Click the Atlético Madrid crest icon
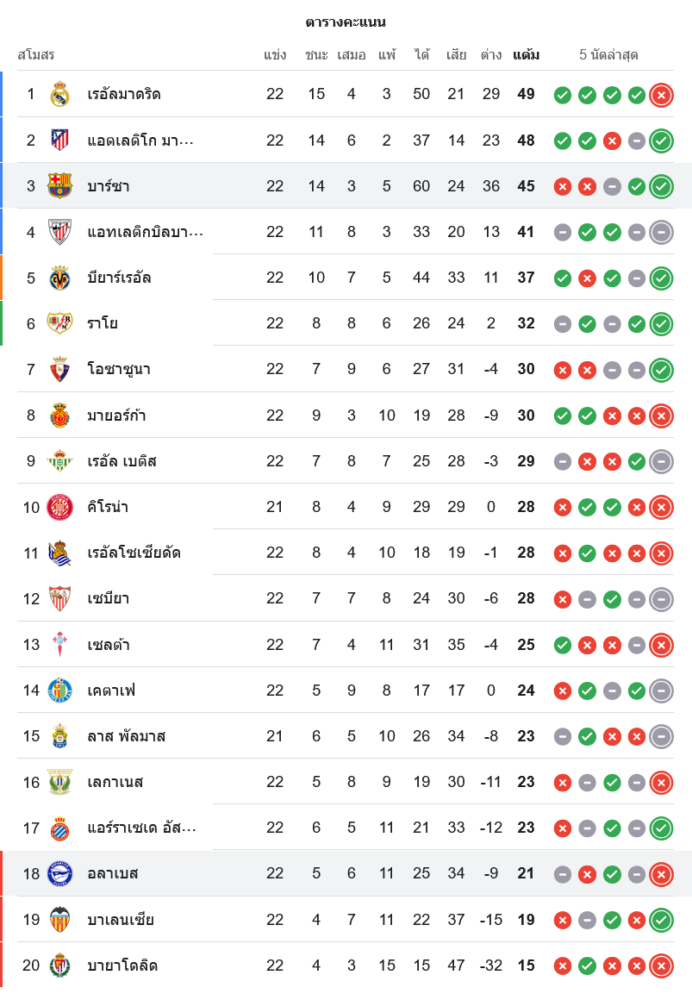The width and height of the screenshot is (692, 1000). point(60,140)
